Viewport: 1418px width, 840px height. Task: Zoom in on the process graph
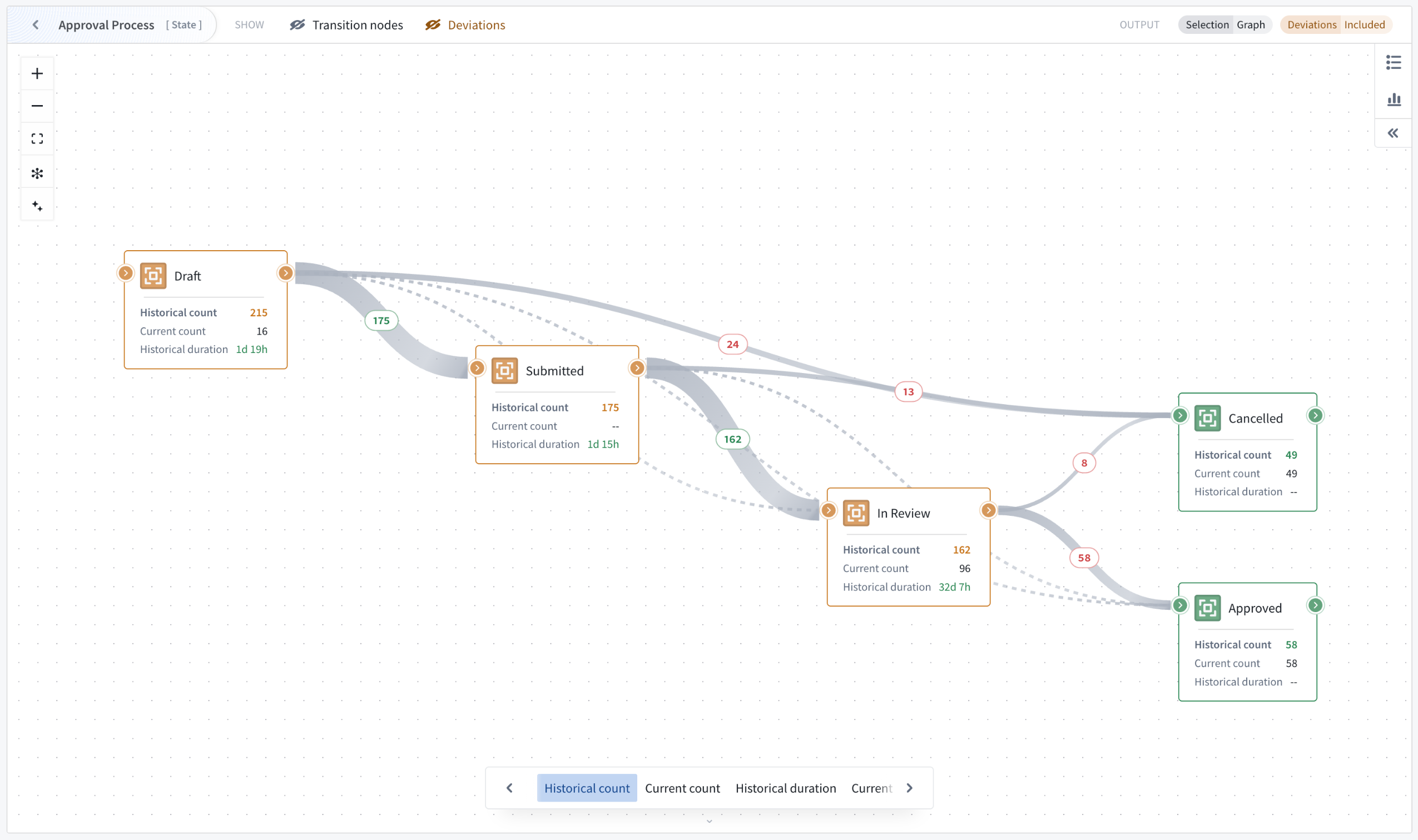click(x=37, y=72)
